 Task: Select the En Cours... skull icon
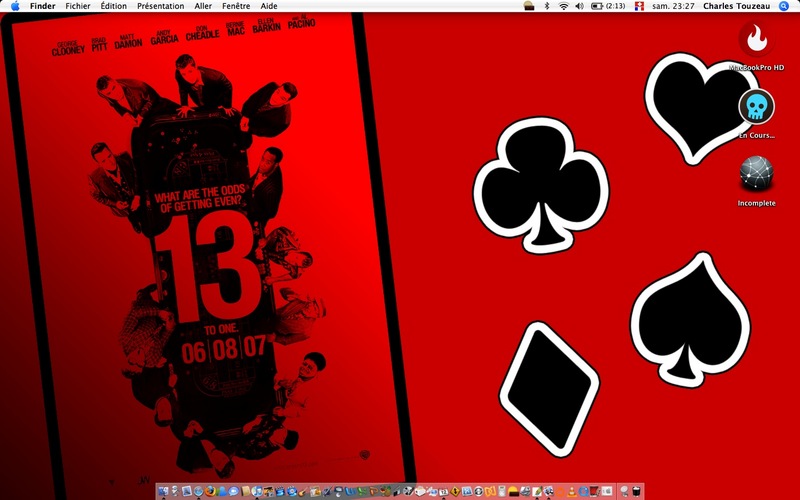(757, 107)
